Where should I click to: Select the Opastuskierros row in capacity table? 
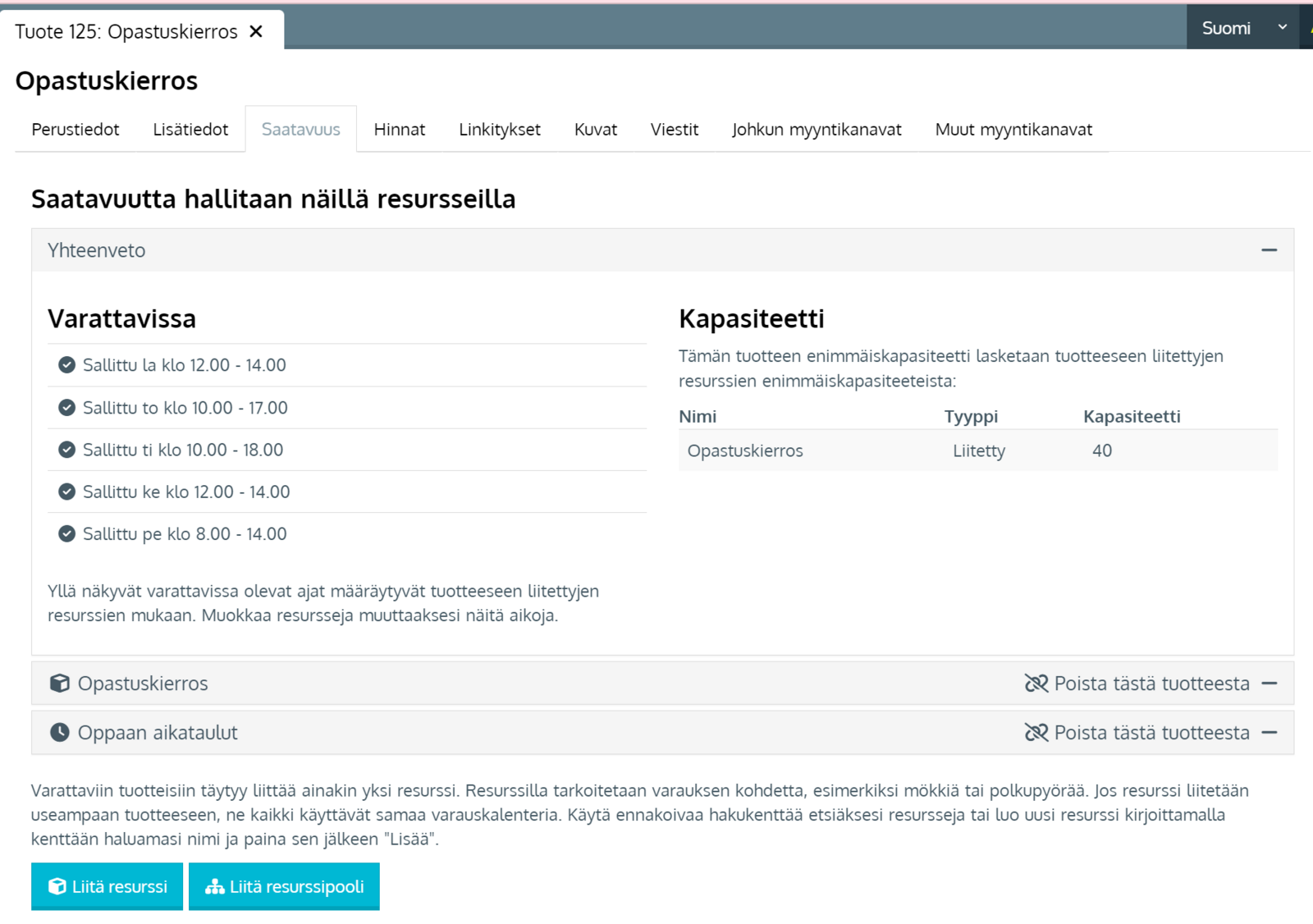coord(977,451)
